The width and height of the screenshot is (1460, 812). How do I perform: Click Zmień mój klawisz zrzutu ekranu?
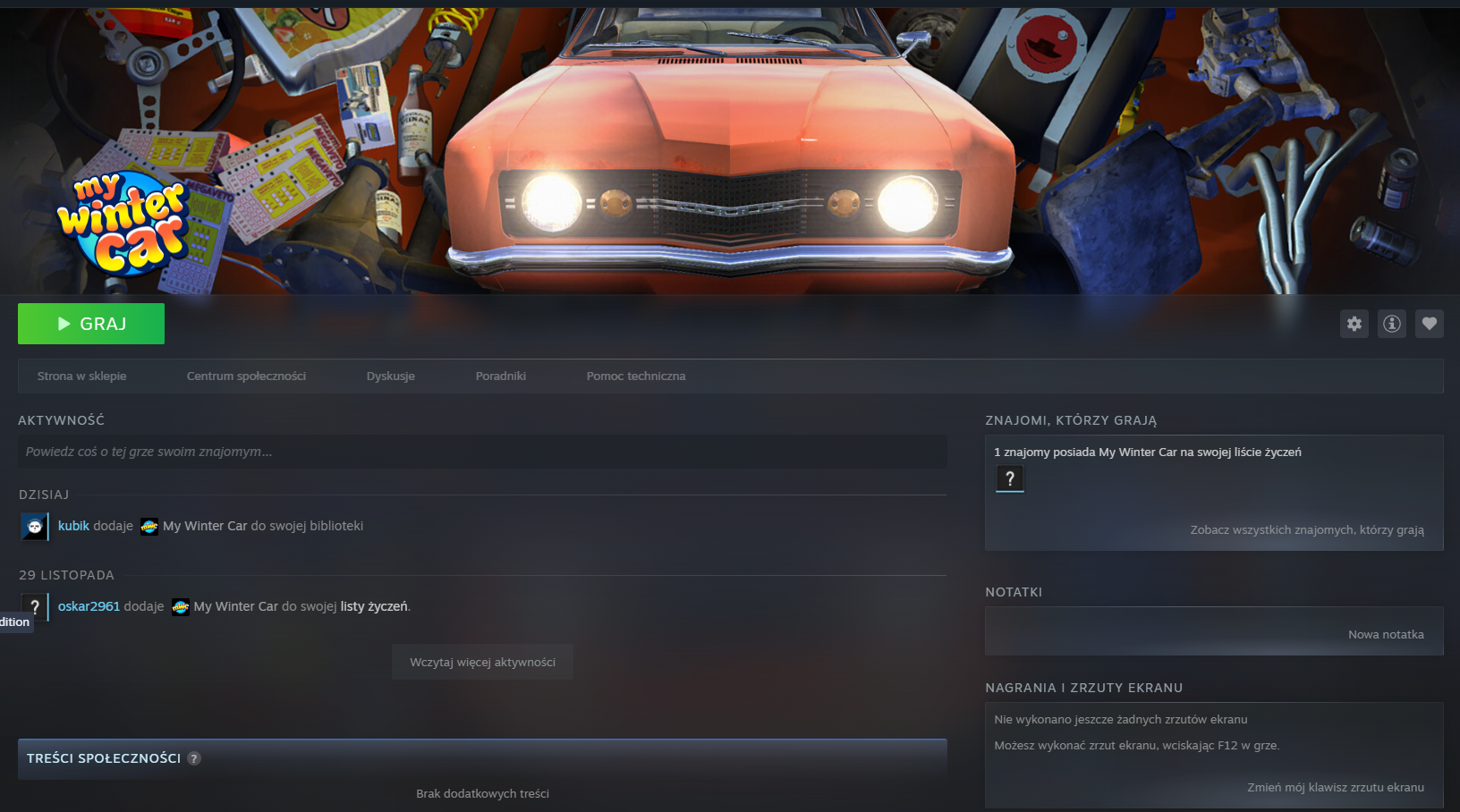(x=1335, y=788)
